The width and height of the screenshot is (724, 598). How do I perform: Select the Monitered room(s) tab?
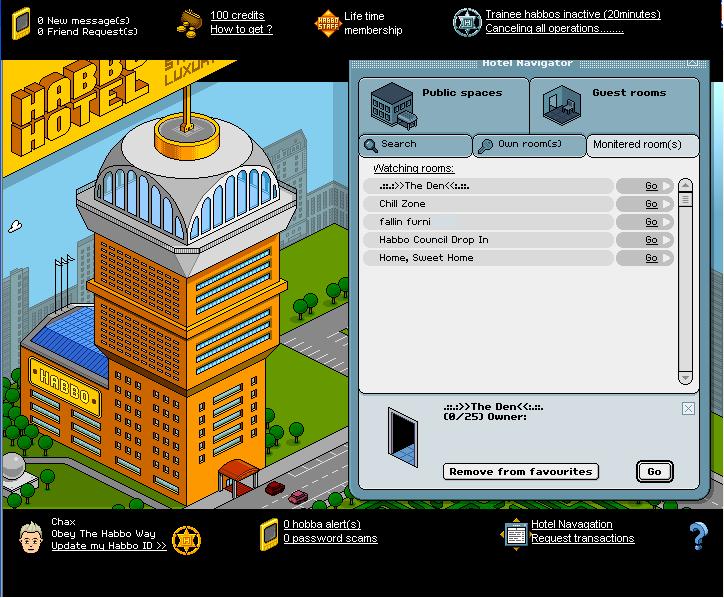tap(643, 146)
